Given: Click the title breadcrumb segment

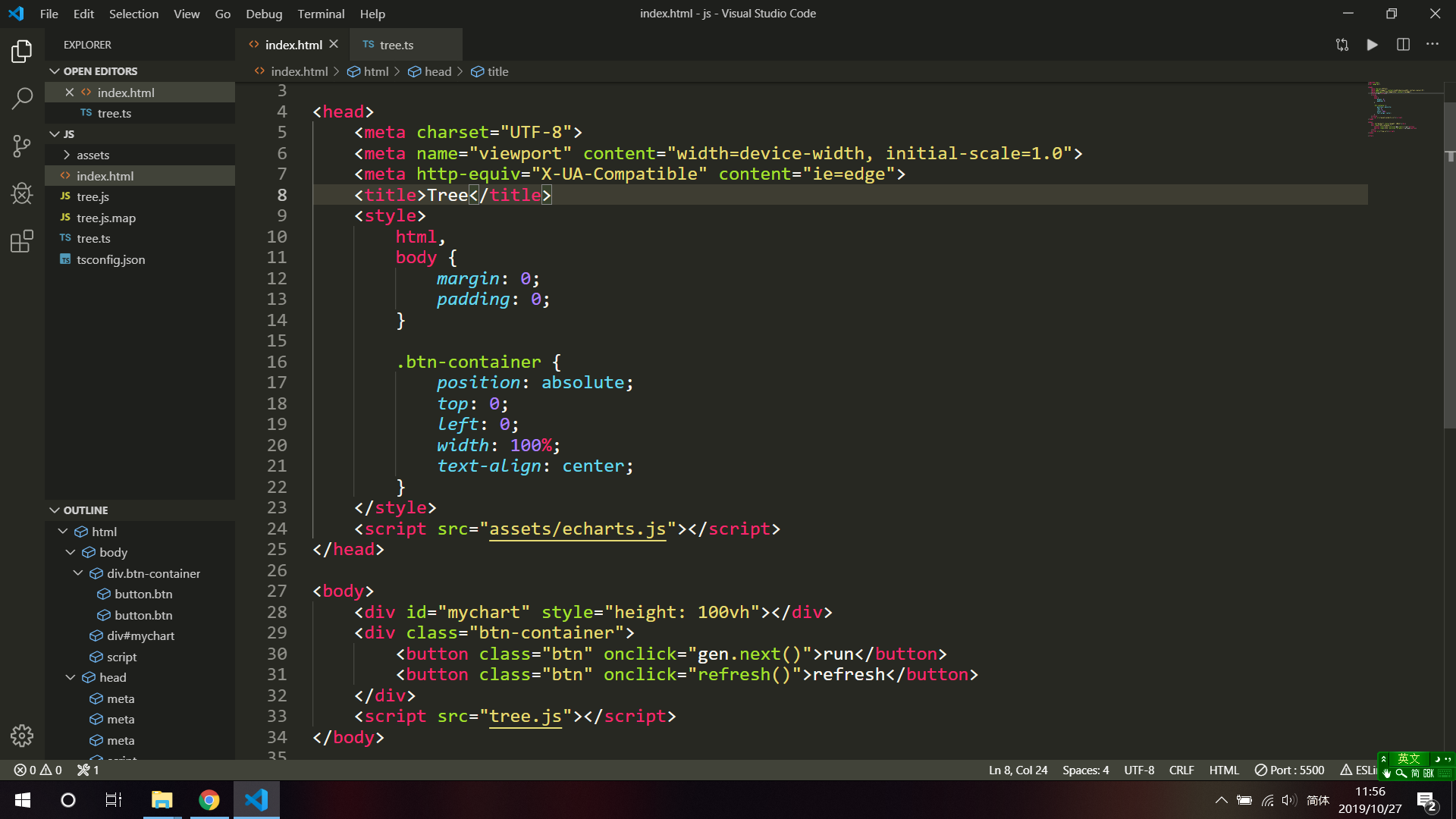Looking at the screenshot, I should coord(490,71).
